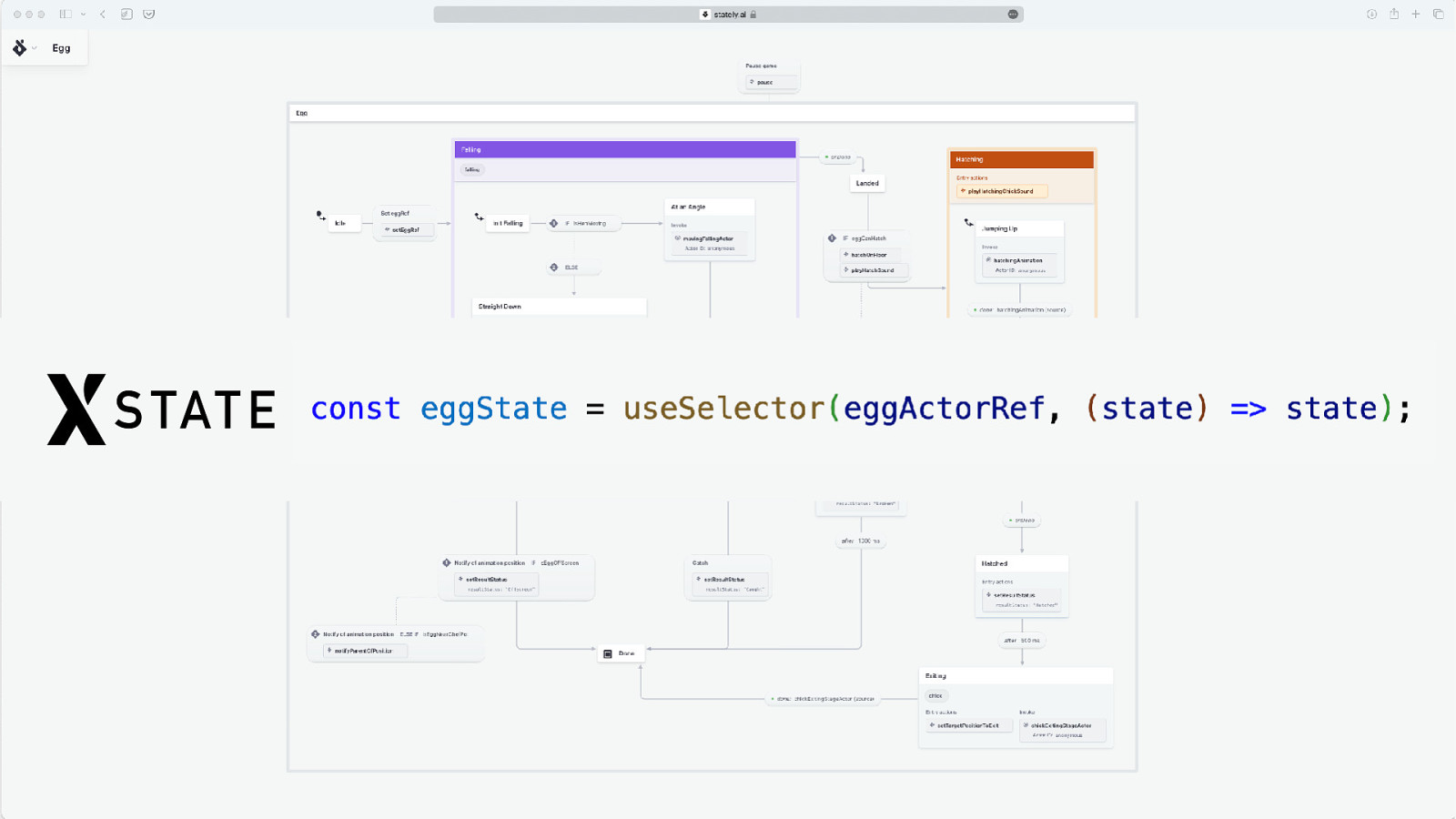This screenshot has width=1456, height=819.
Task: Click the hatchOnFloor action
Action: (873, 255)
